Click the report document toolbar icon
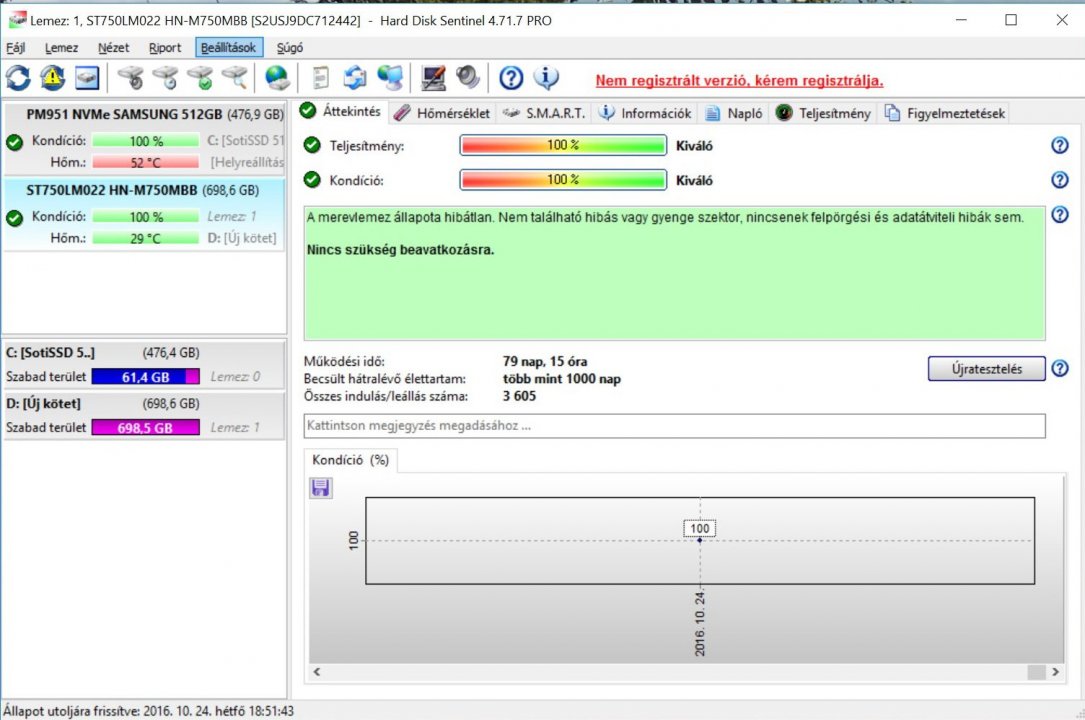This screenshot has height=720, width=1085. click(320, 78)
